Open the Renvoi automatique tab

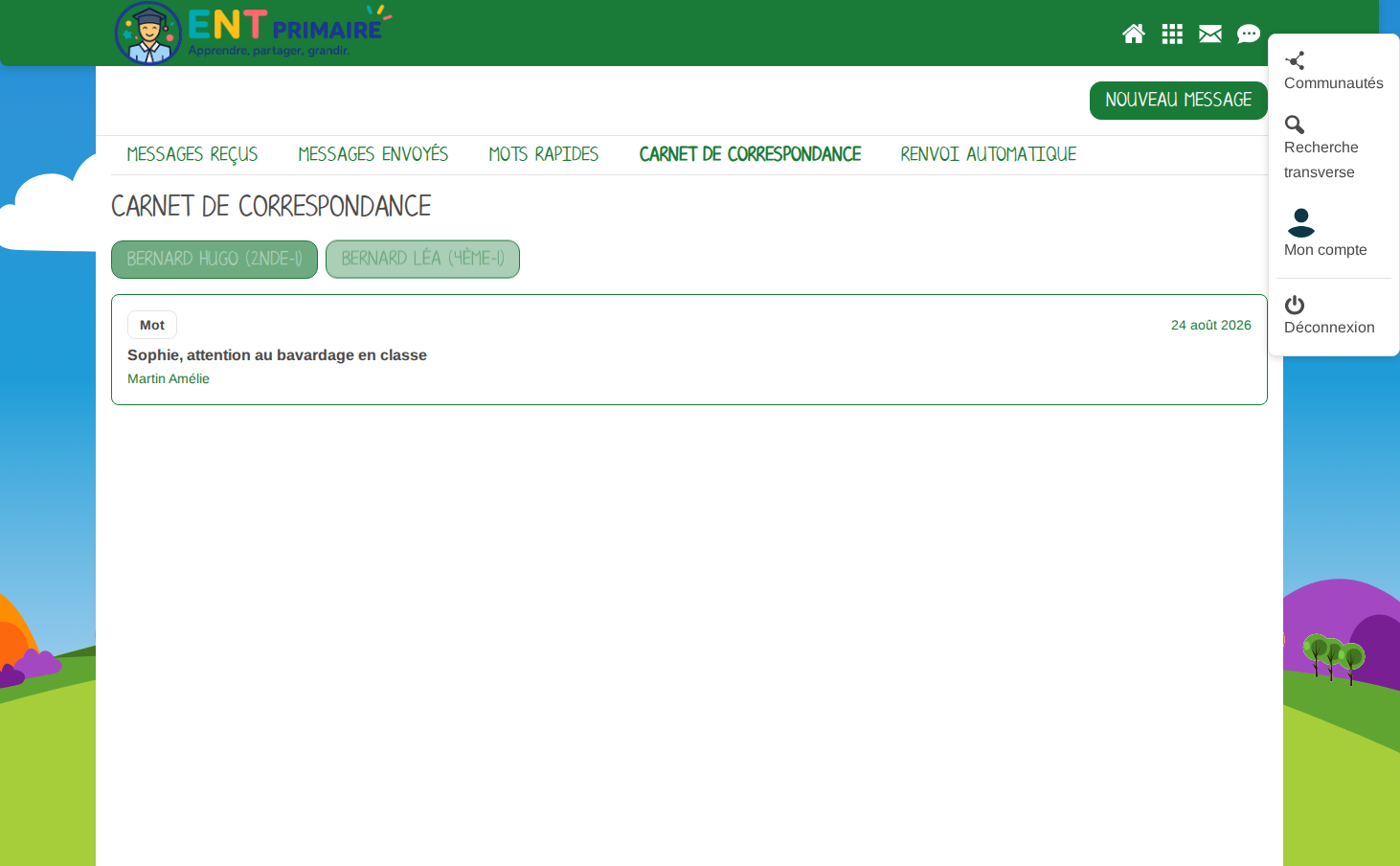(x=988, y=154)
